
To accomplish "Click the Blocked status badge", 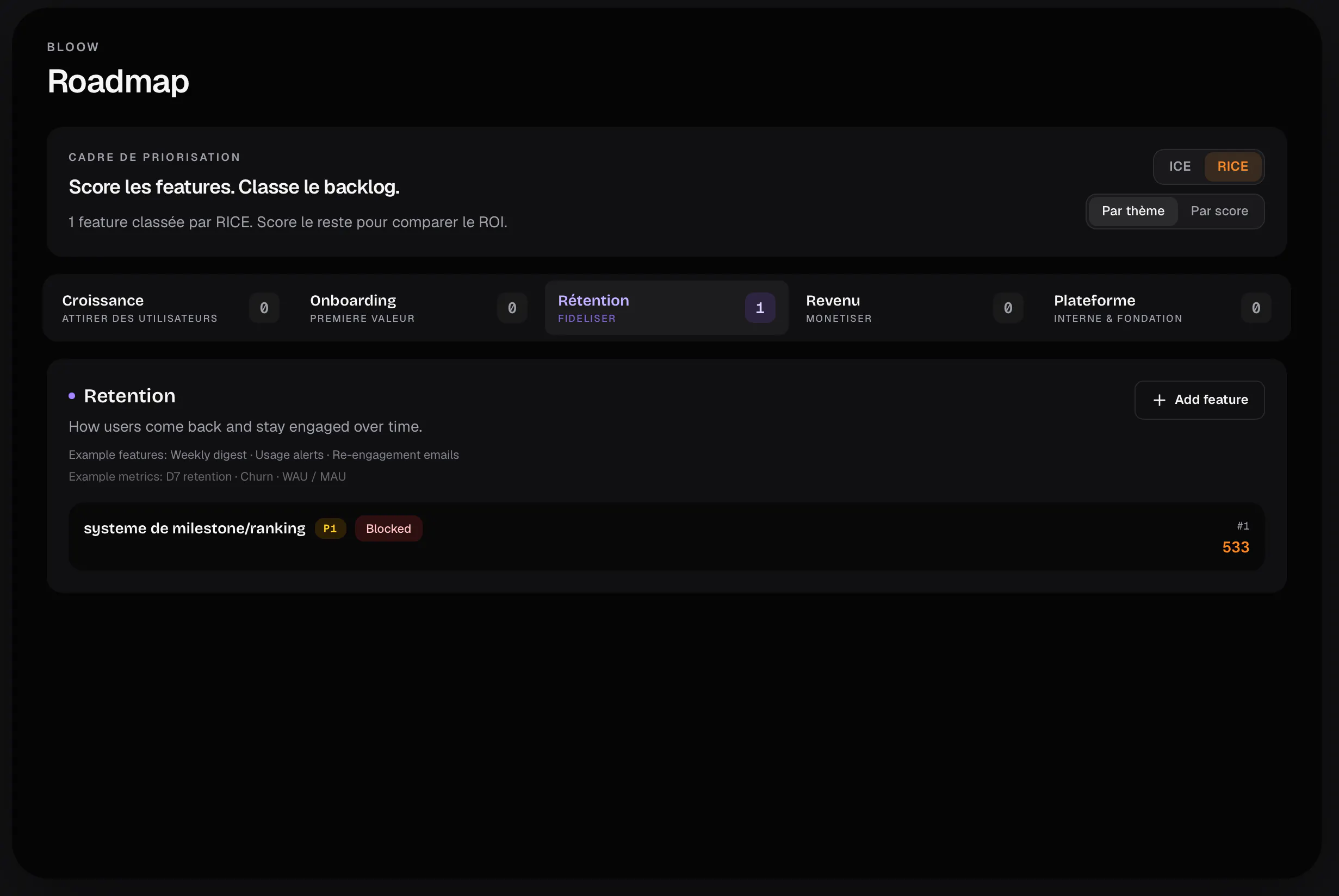I will [x=389, y=528].
